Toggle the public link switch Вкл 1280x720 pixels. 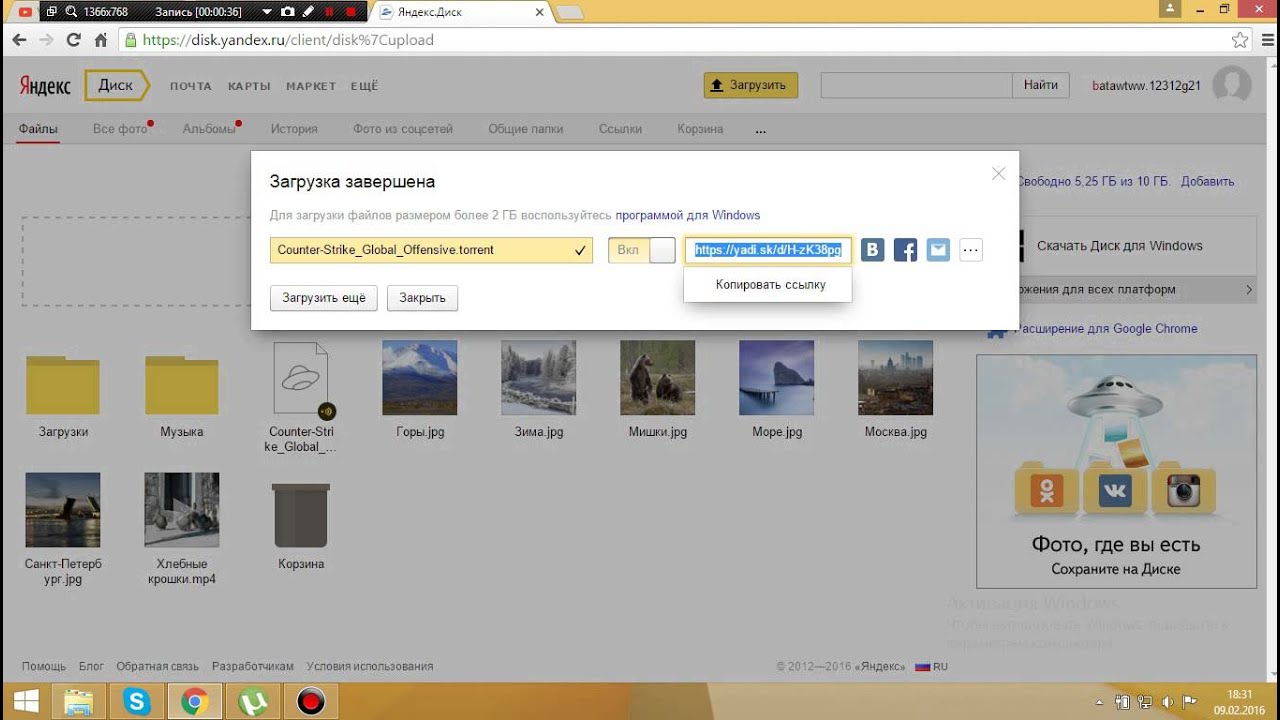pyautogui.click(x=642, y=250)
